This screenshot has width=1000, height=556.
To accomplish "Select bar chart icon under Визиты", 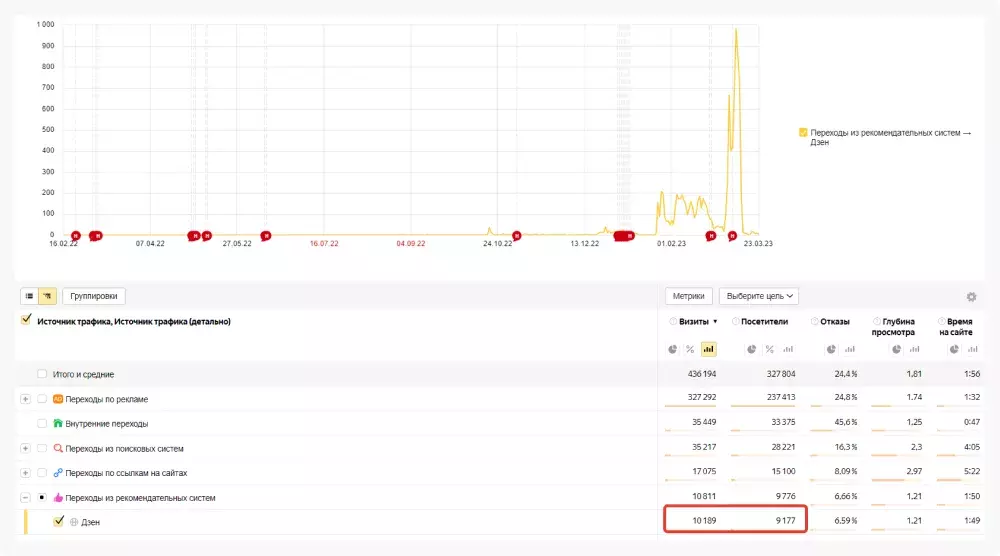I will (708, 349).
